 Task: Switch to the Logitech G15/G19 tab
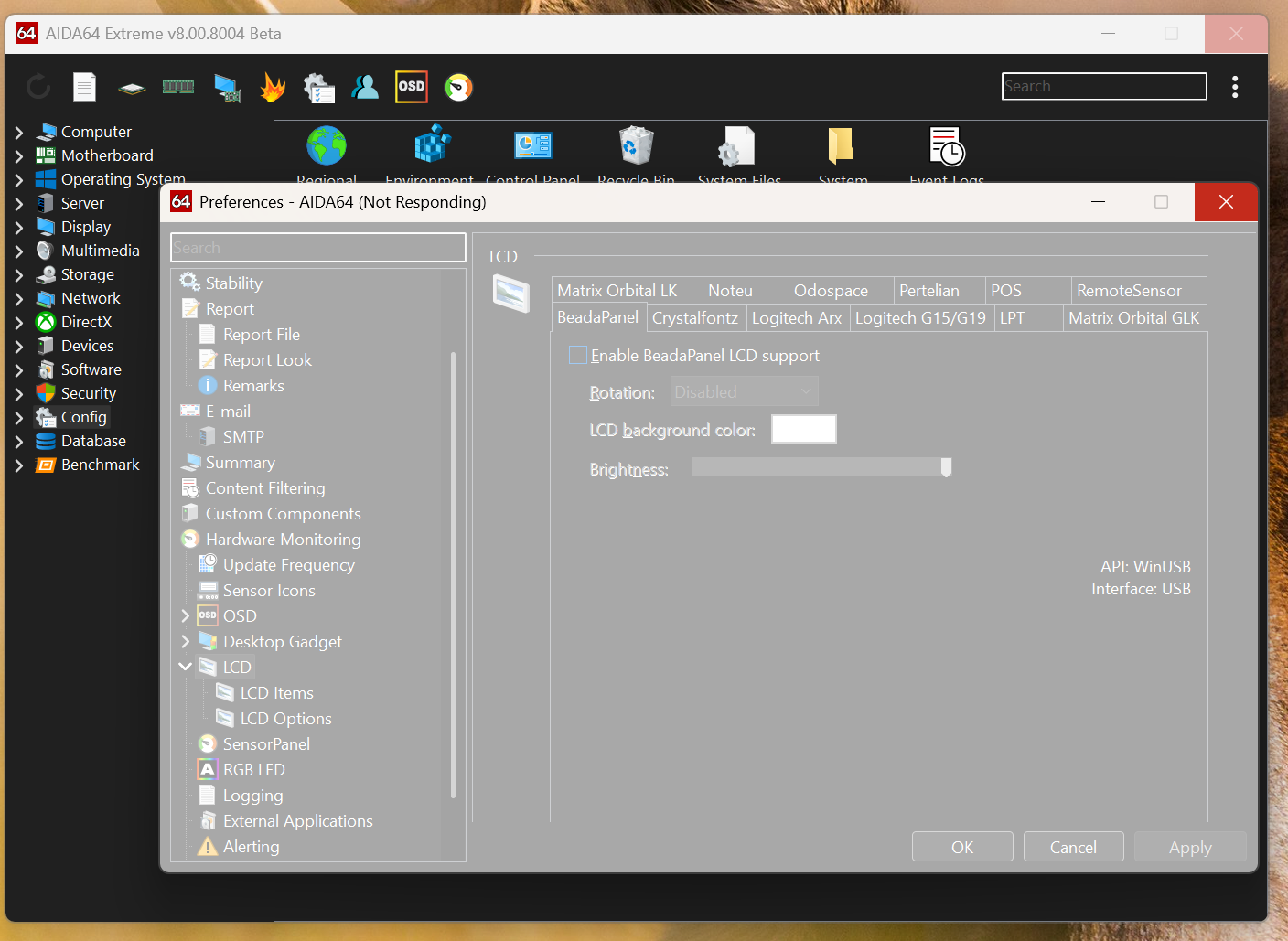coord(920,318)
